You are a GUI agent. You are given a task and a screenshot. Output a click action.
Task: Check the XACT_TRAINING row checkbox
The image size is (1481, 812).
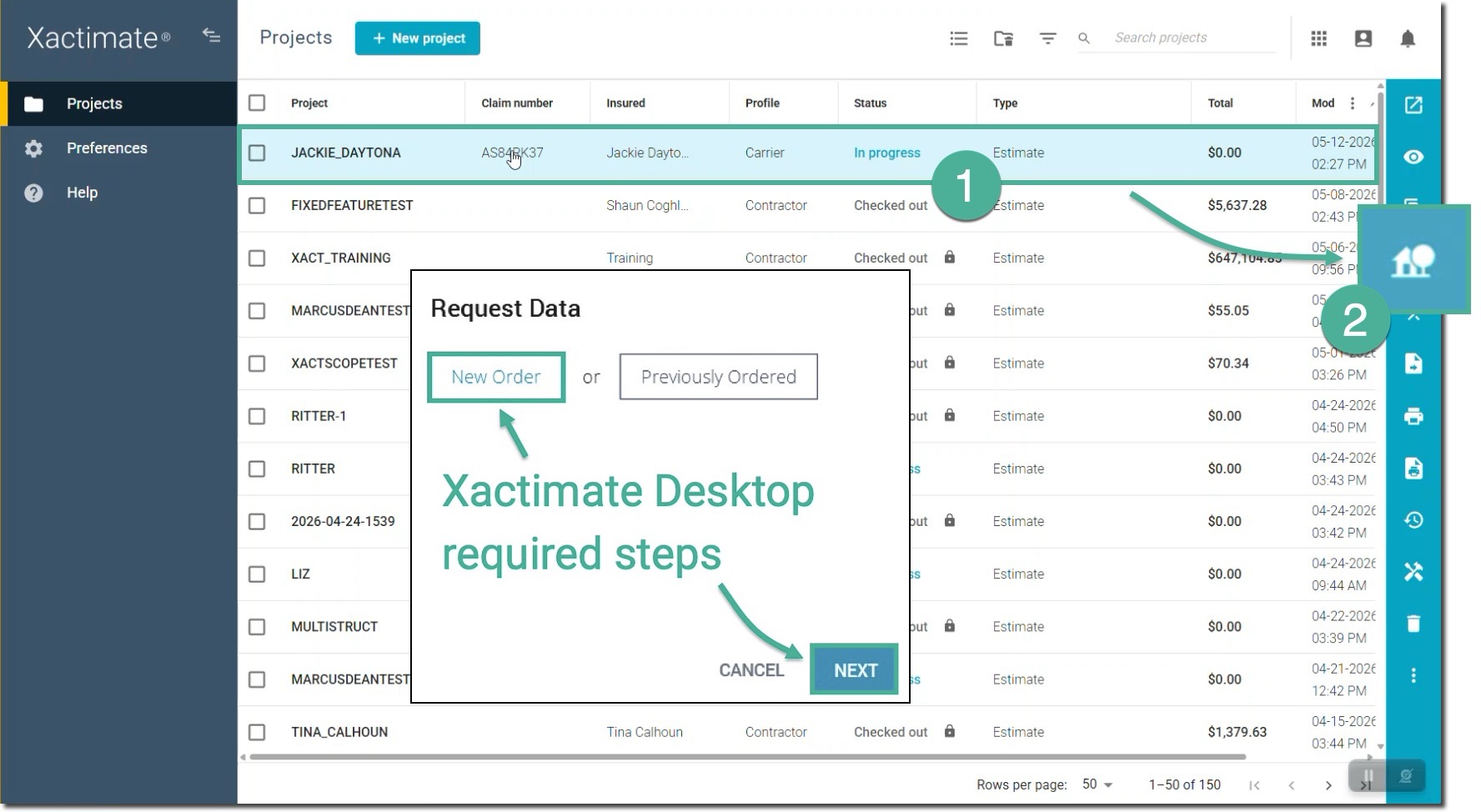pos(257,258)
